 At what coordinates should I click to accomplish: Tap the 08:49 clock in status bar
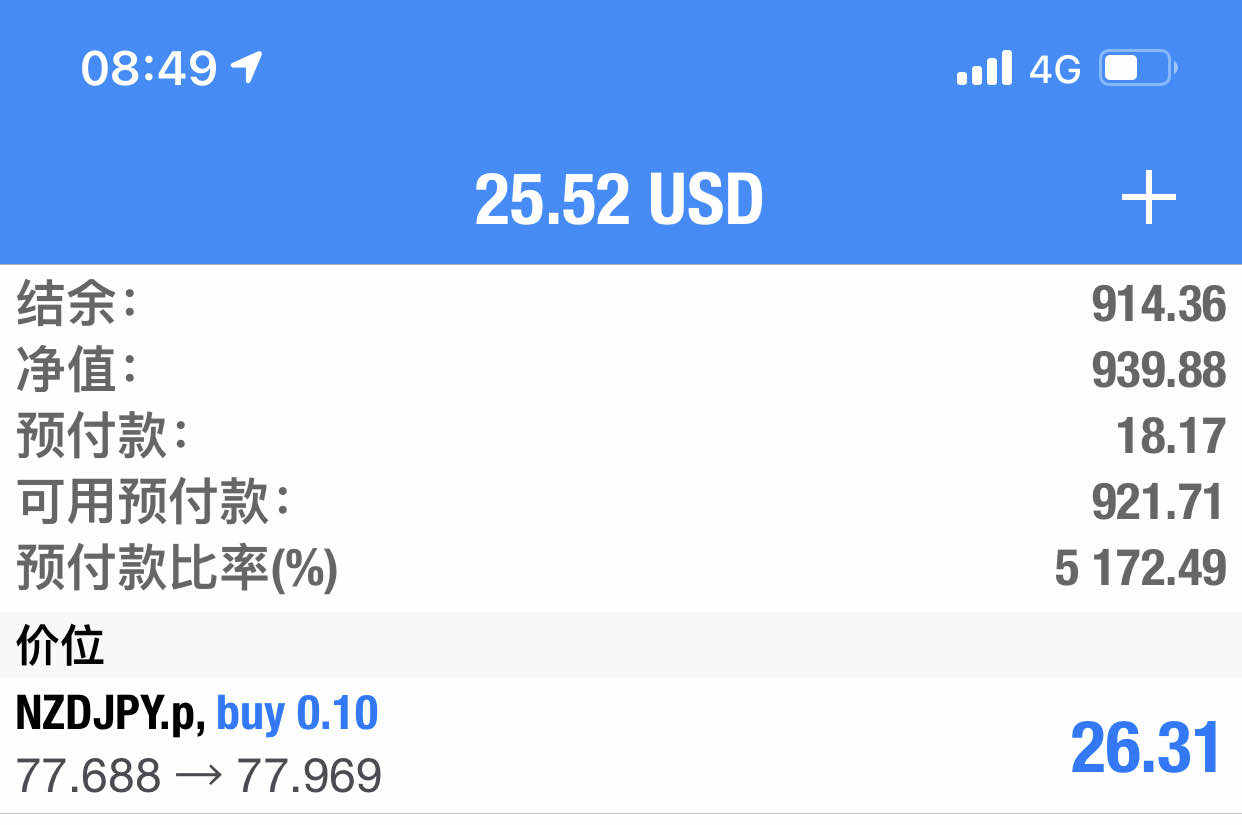pos(148,69)
